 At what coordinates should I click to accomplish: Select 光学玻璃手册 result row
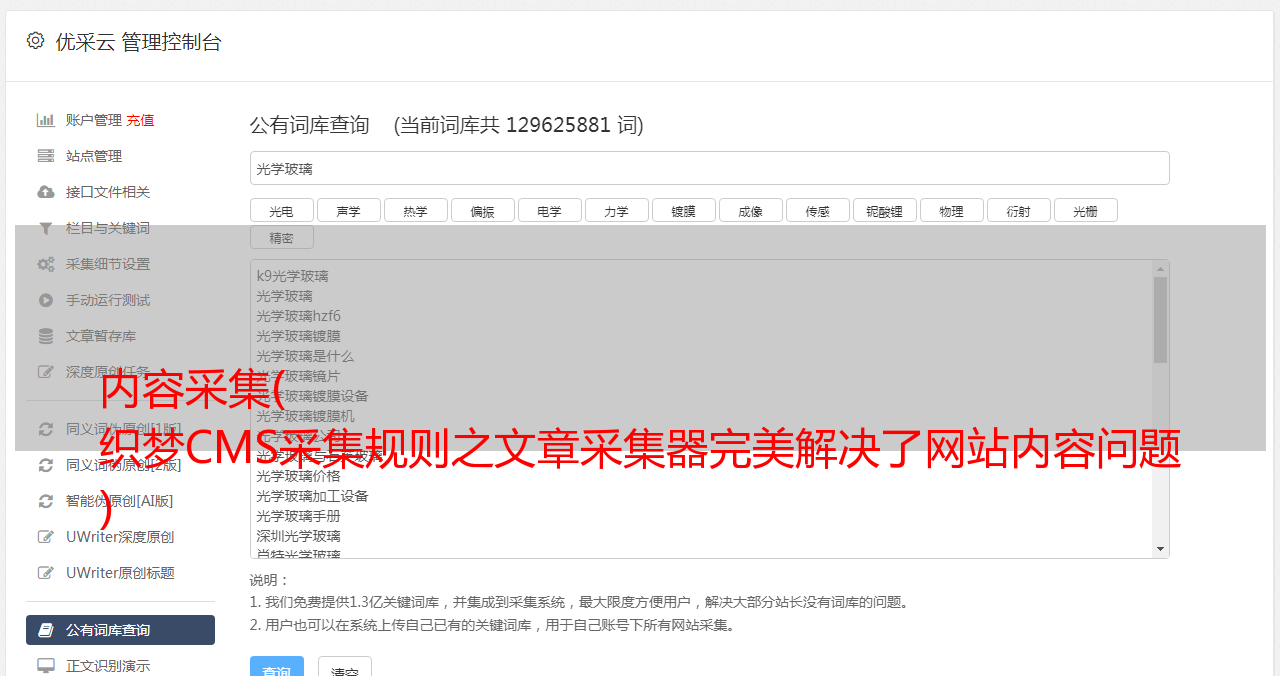298,516
